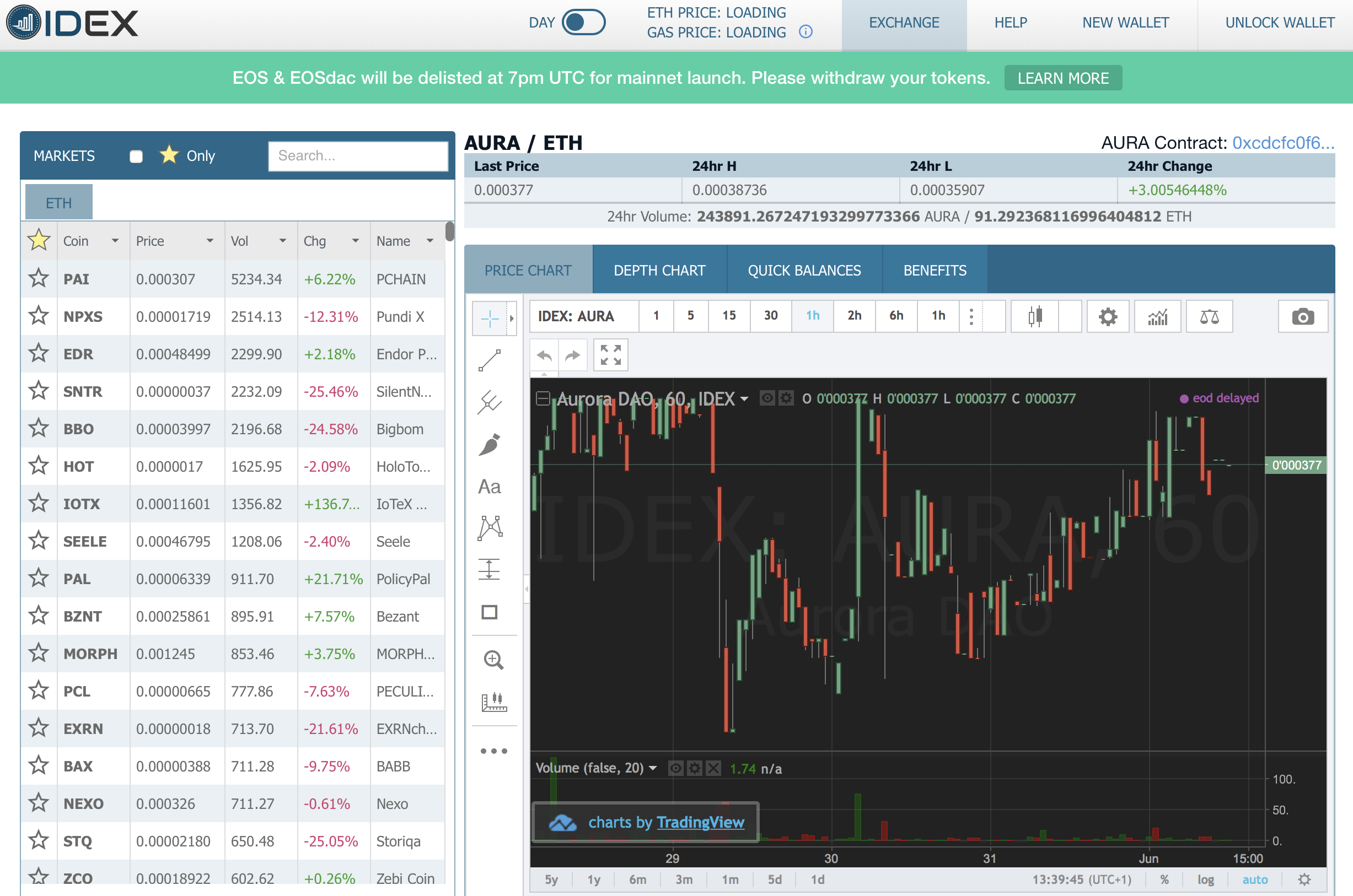The height and width of the screenshot is (896, 1353).
Task: Favorite the MORPH market star
Action: pos(38,653)
